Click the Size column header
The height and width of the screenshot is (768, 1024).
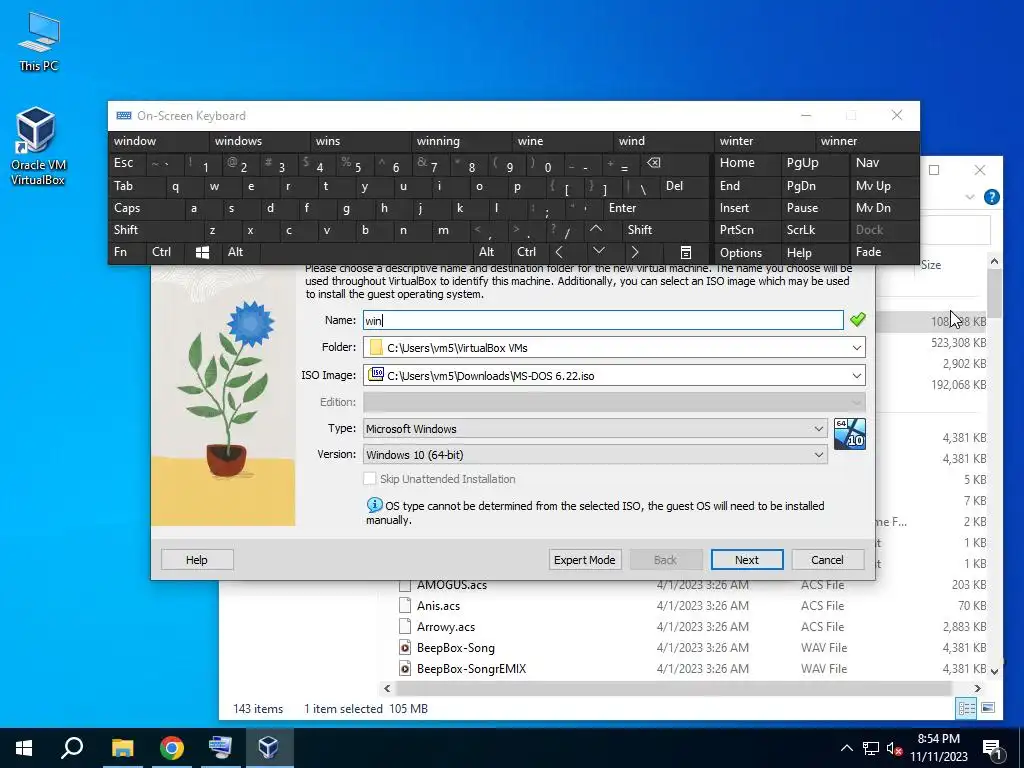tap(931, 264)
